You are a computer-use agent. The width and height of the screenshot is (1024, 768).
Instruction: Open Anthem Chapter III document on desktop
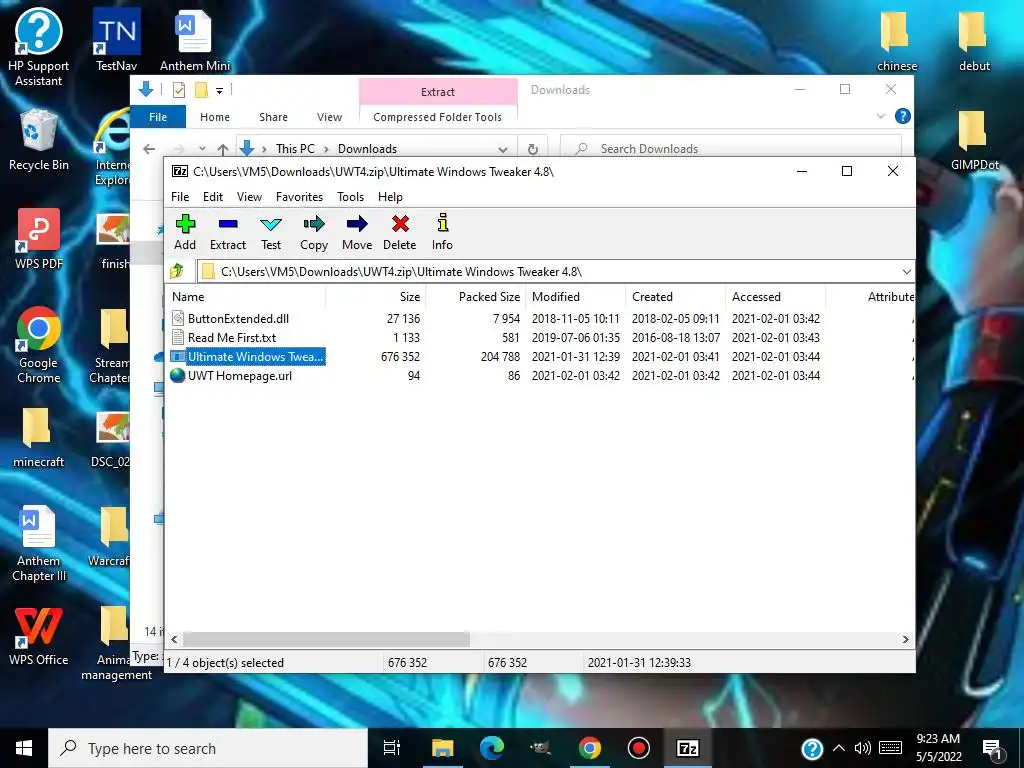pos(38,543)
